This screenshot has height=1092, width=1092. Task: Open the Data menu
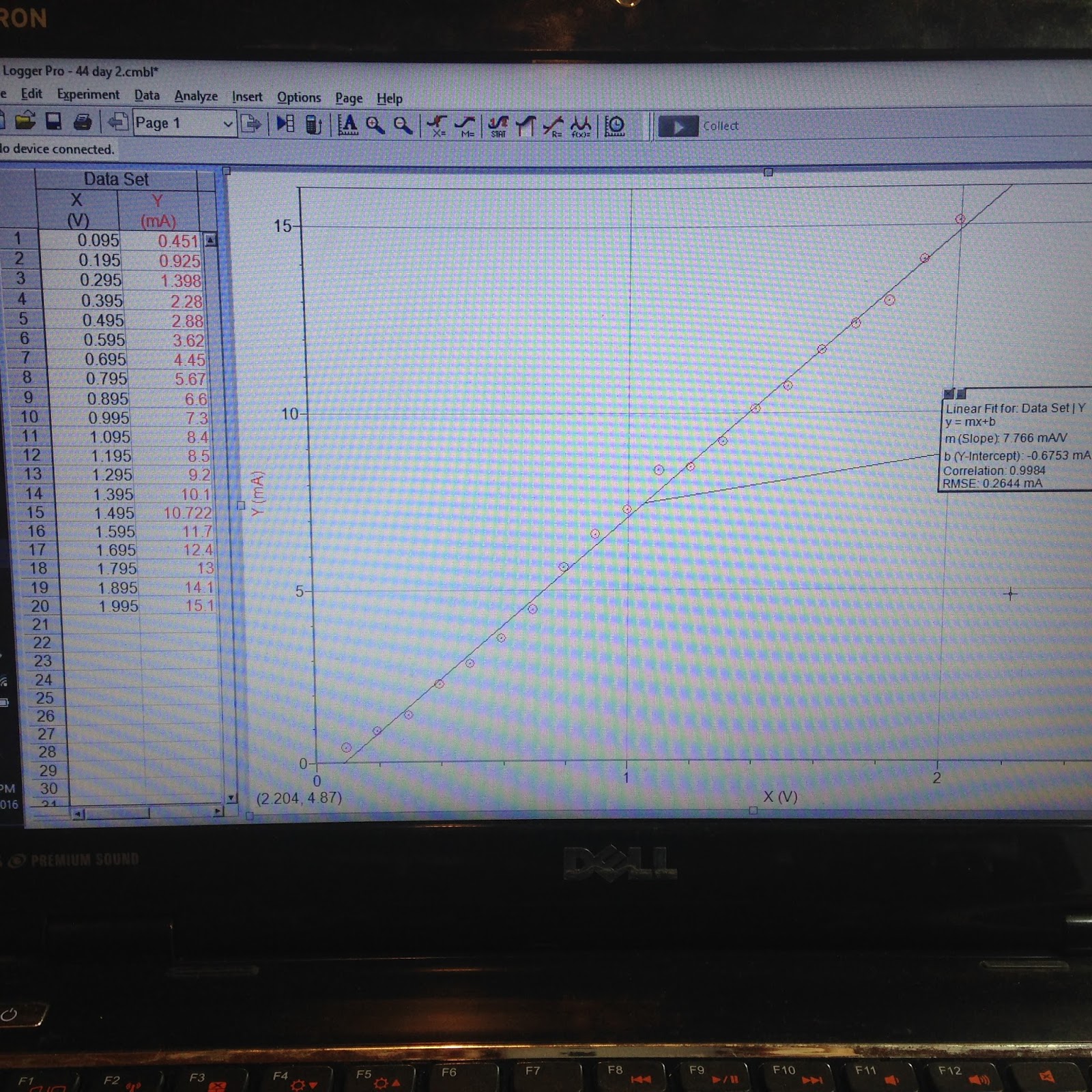point(147,96)
